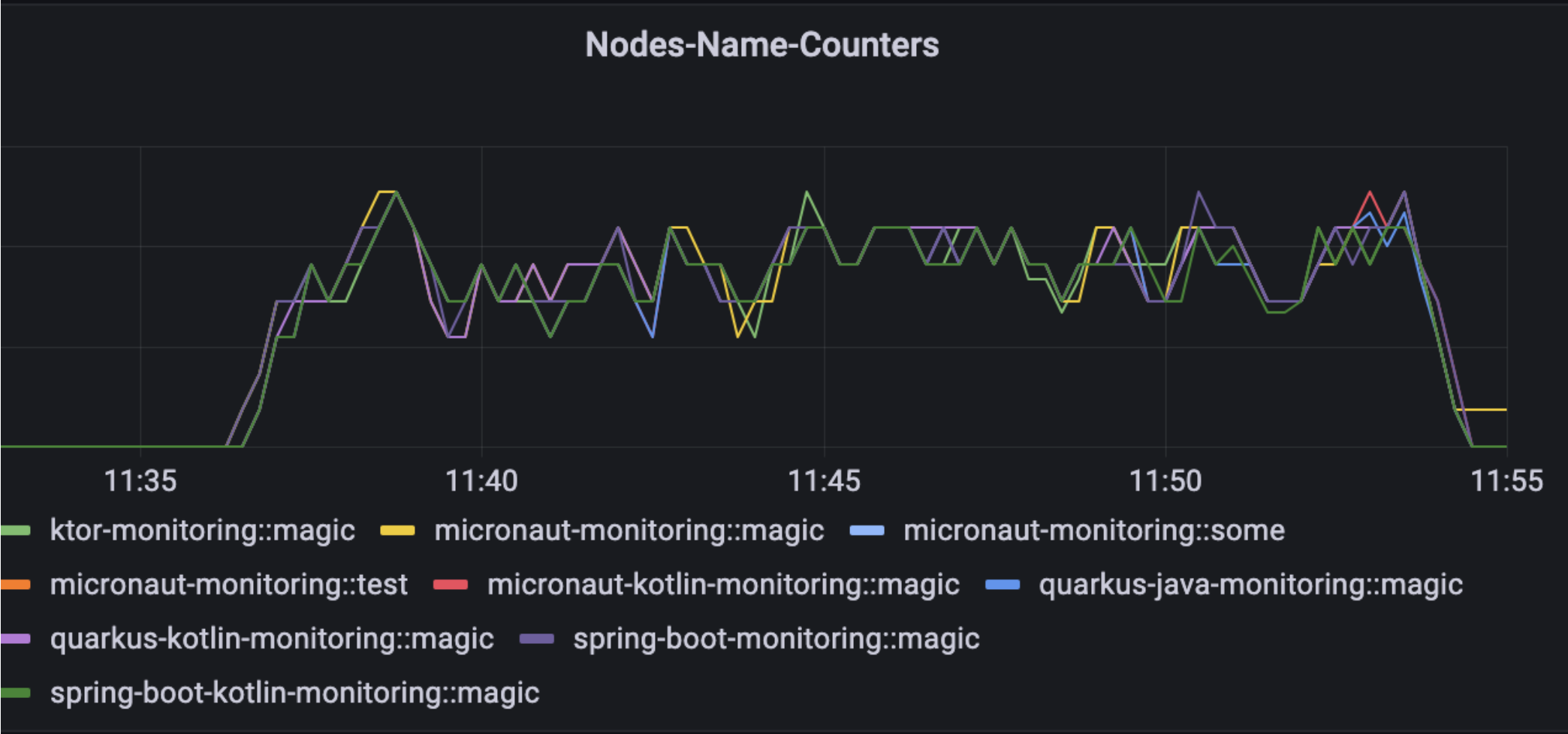The height and width of the screenshot is (734, 1568).
Task: Open color picker for ktor-monitoring::magic swatch
Action: [16, 531]
